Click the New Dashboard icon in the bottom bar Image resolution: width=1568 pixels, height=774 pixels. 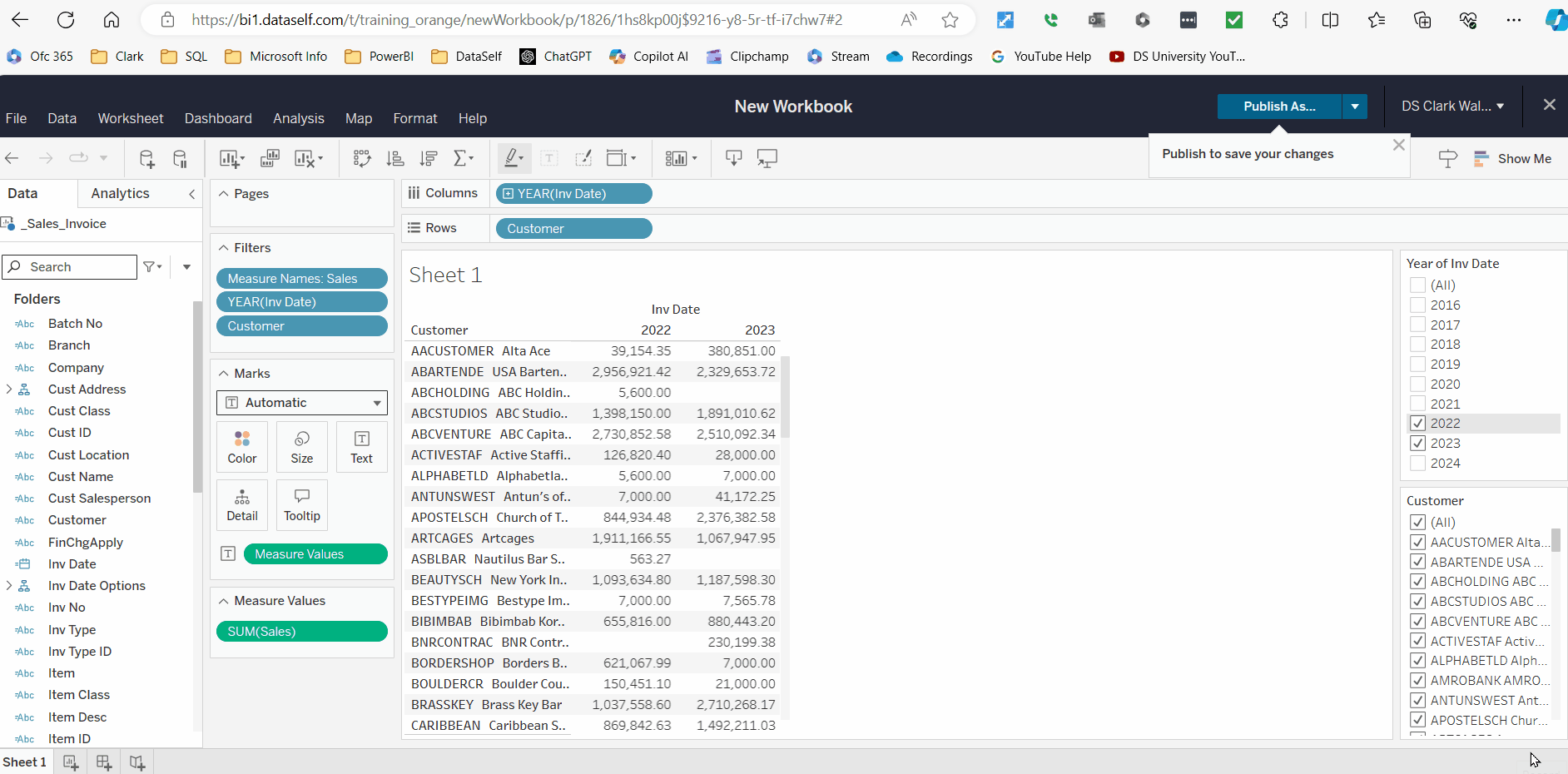(103, 762)
